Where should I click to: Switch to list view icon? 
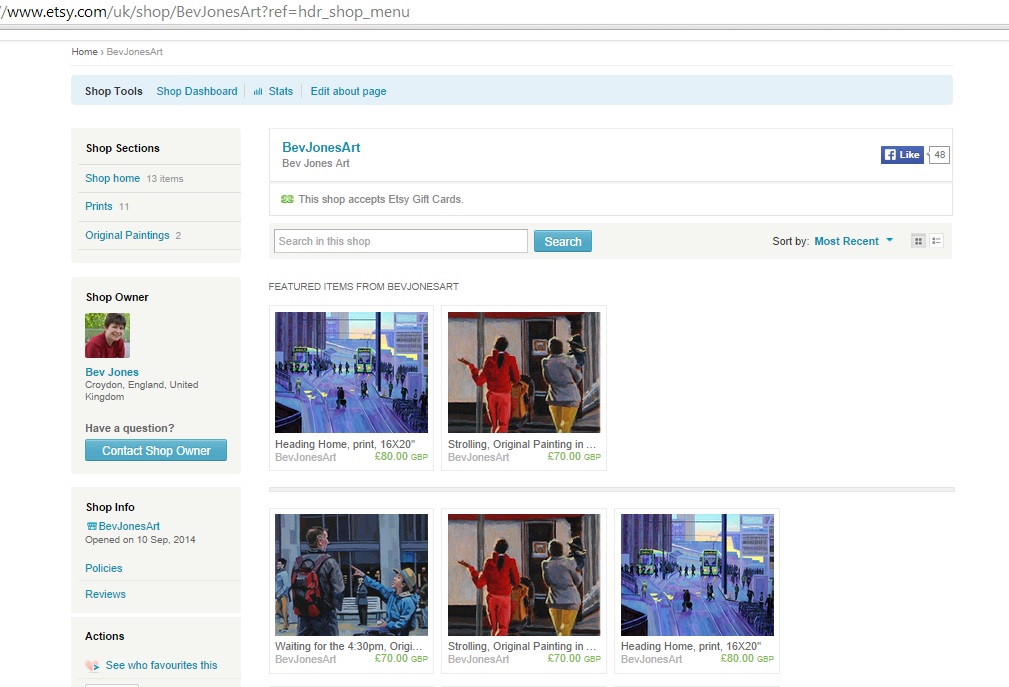(936, 241)
